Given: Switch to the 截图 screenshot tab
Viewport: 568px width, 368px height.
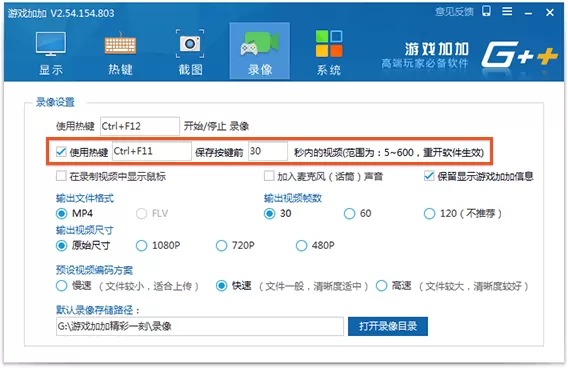Looking at the screenshot, I should [x=190, y=52].
